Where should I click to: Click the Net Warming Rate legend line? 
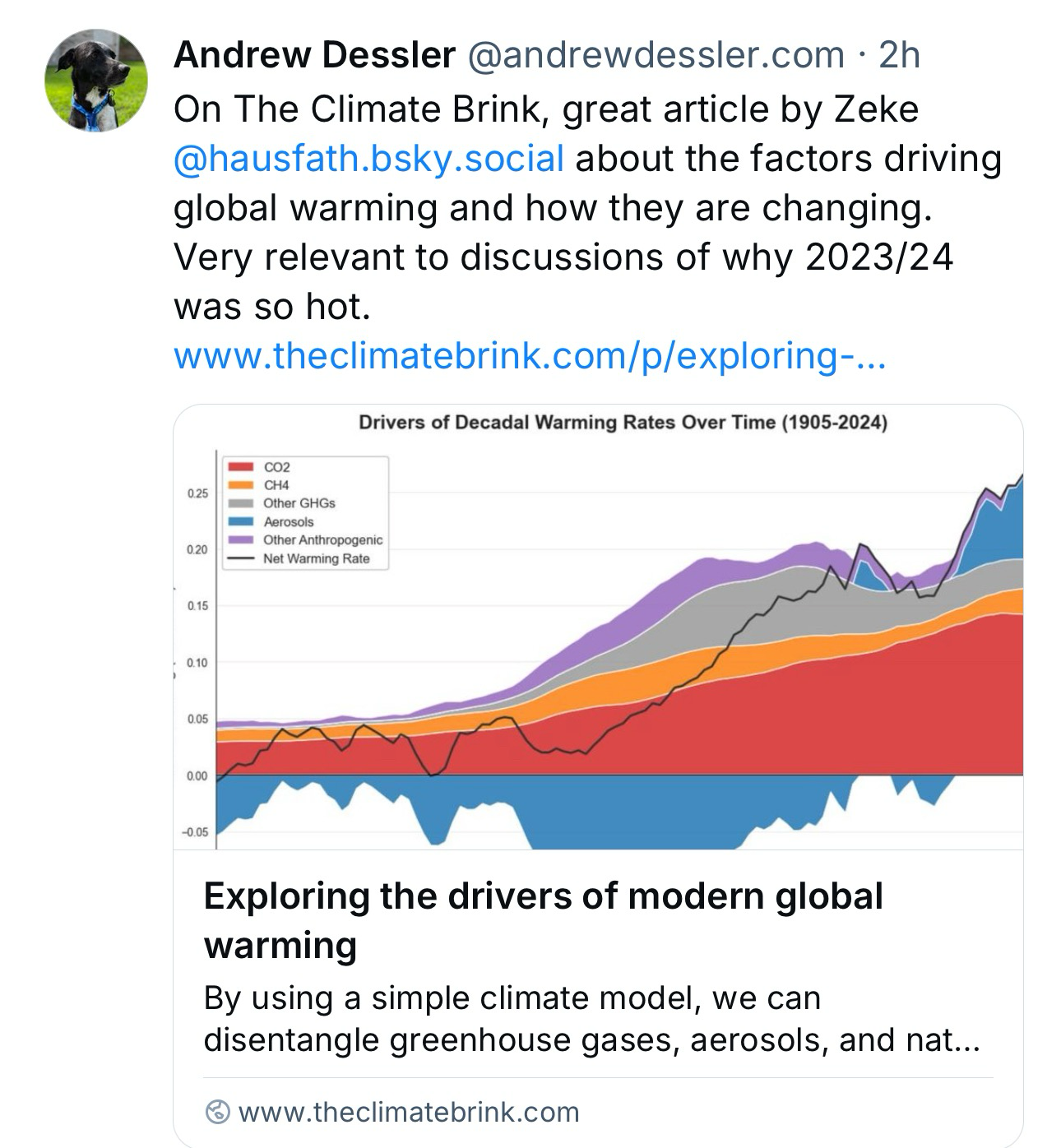pos(240,558)
